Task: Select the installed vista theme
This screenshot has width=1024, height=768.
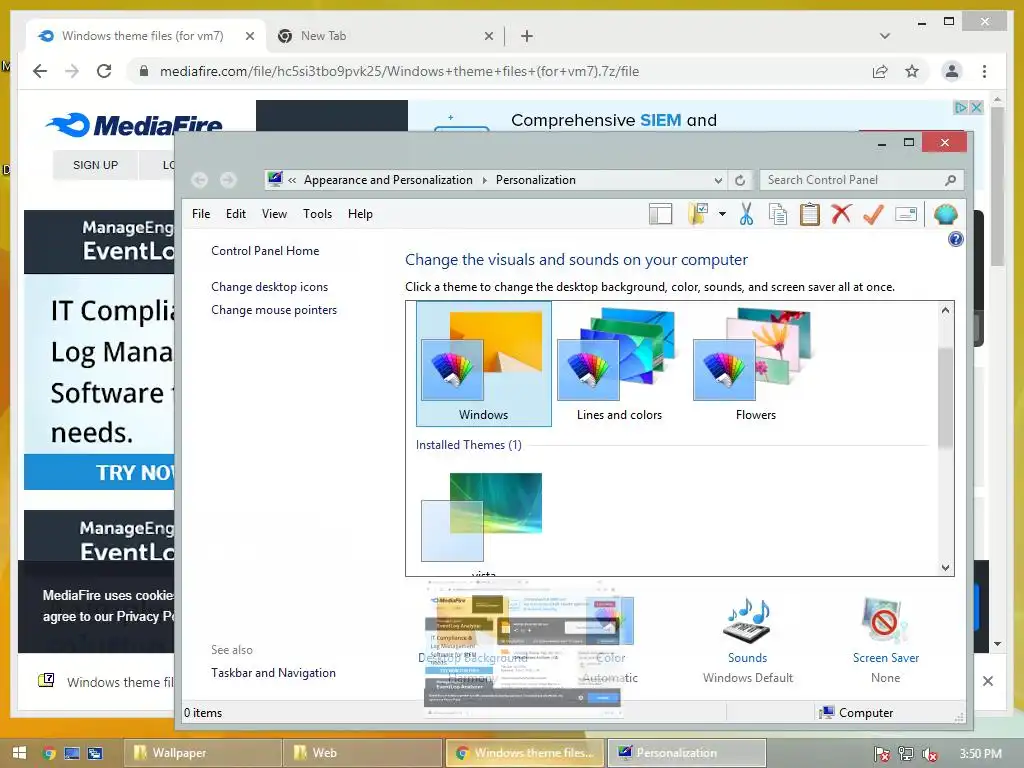Action: 483,522
